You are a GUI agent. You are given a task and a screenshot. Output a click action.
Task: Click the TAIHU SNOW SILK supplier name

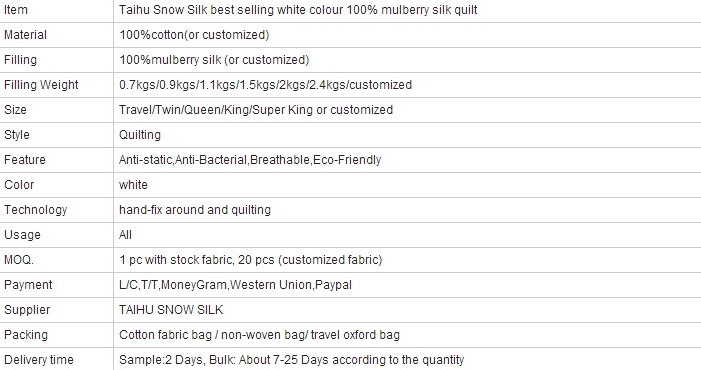(171, 310)
